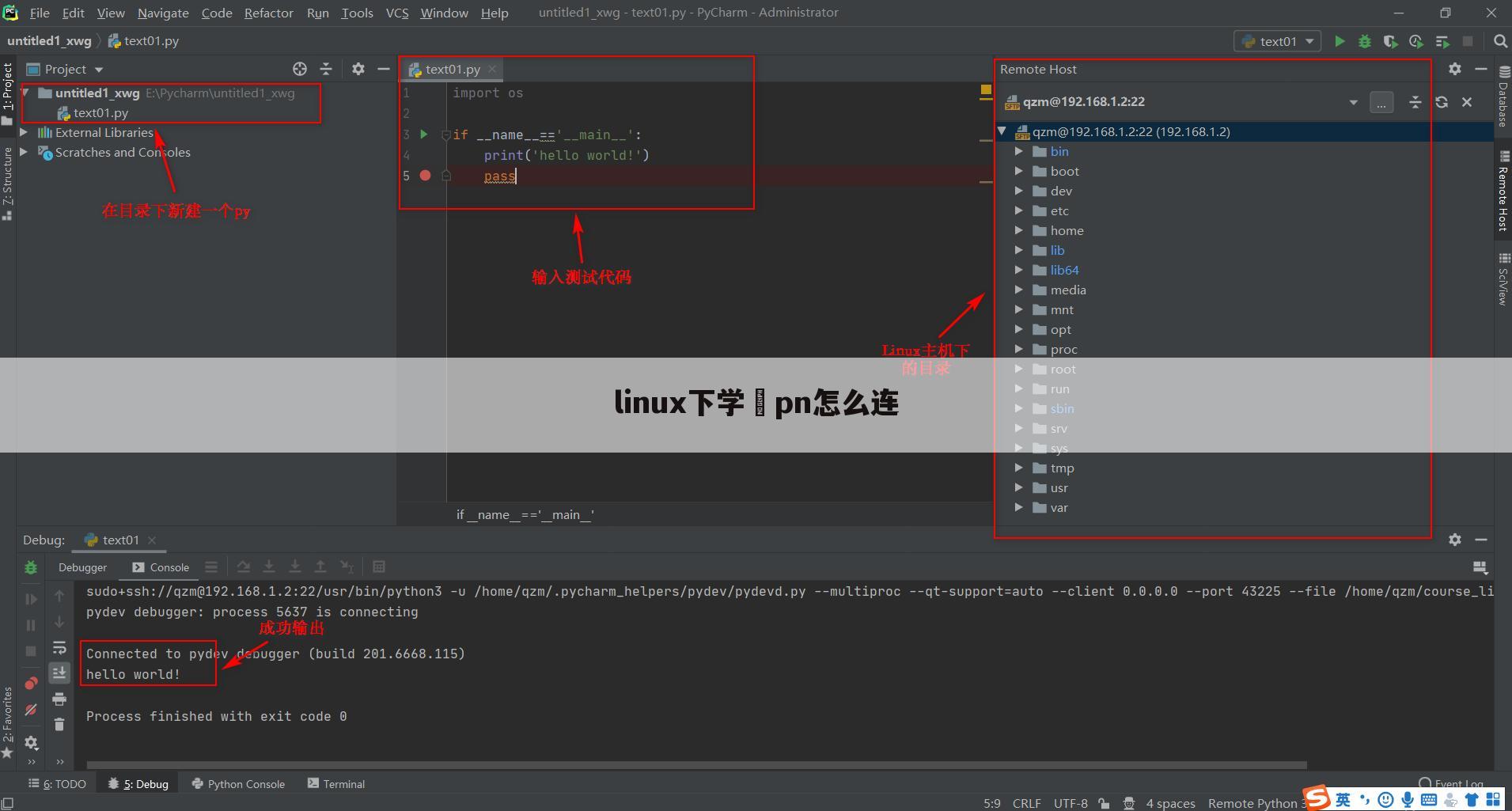Toggle Scroll to End in the console sidebar
Image resolution: width=1512 pixels, height=811 pixels.
point(59,673)
